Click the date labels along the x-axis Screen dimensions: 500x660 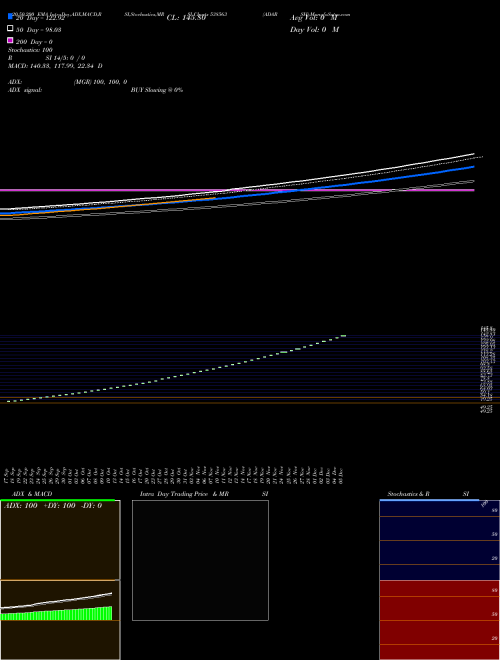pos(173,475)
